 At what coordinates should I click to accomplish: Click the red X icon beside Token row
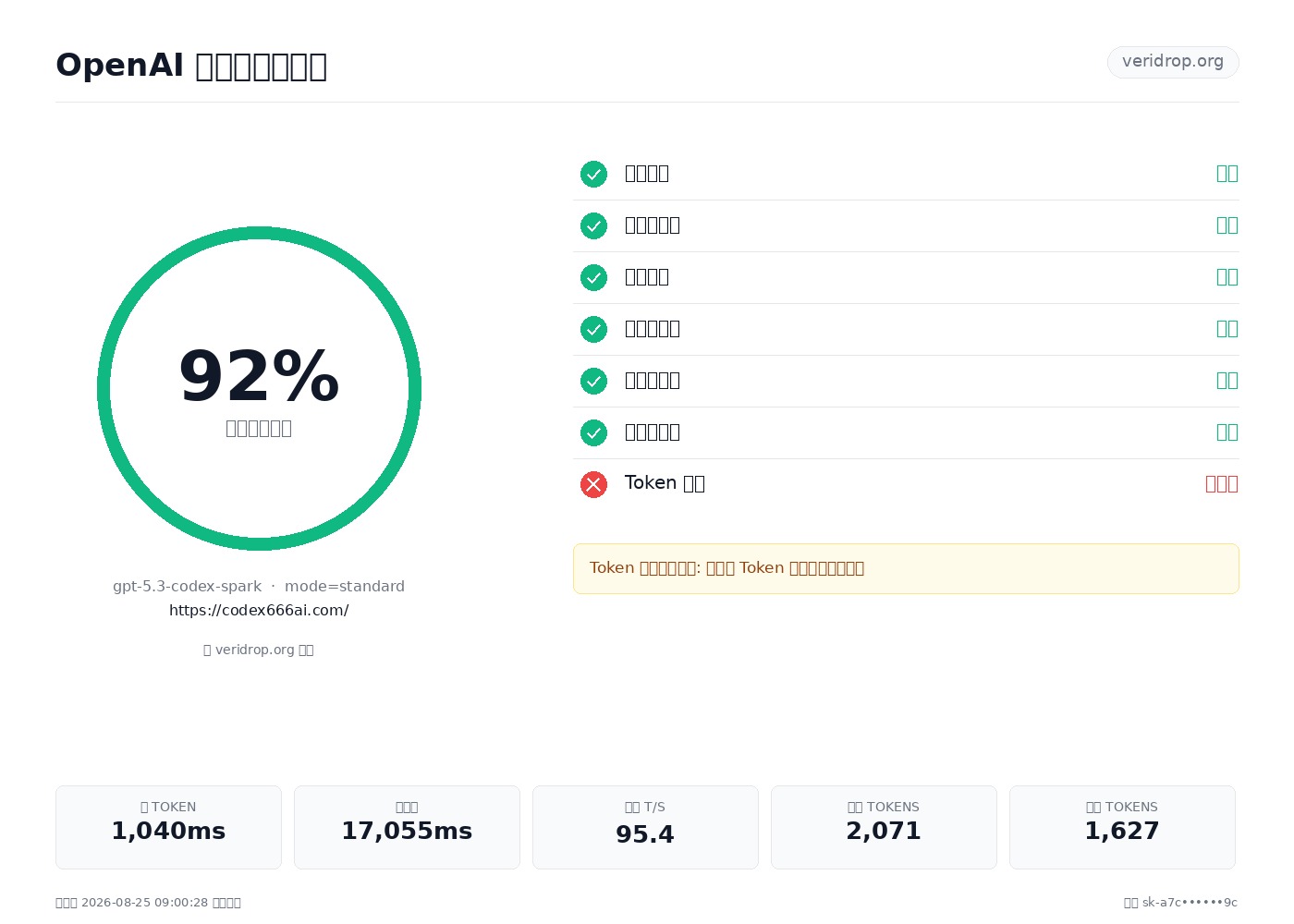pyautogui.click(x=593, y=484)
